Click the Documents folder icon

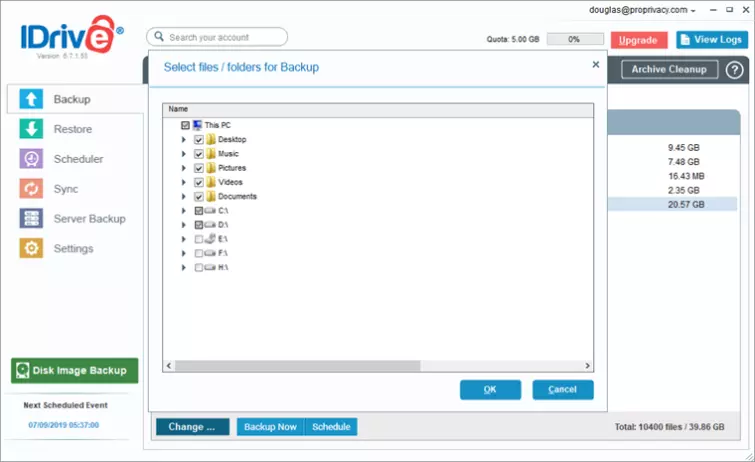(x=211, y=196)
